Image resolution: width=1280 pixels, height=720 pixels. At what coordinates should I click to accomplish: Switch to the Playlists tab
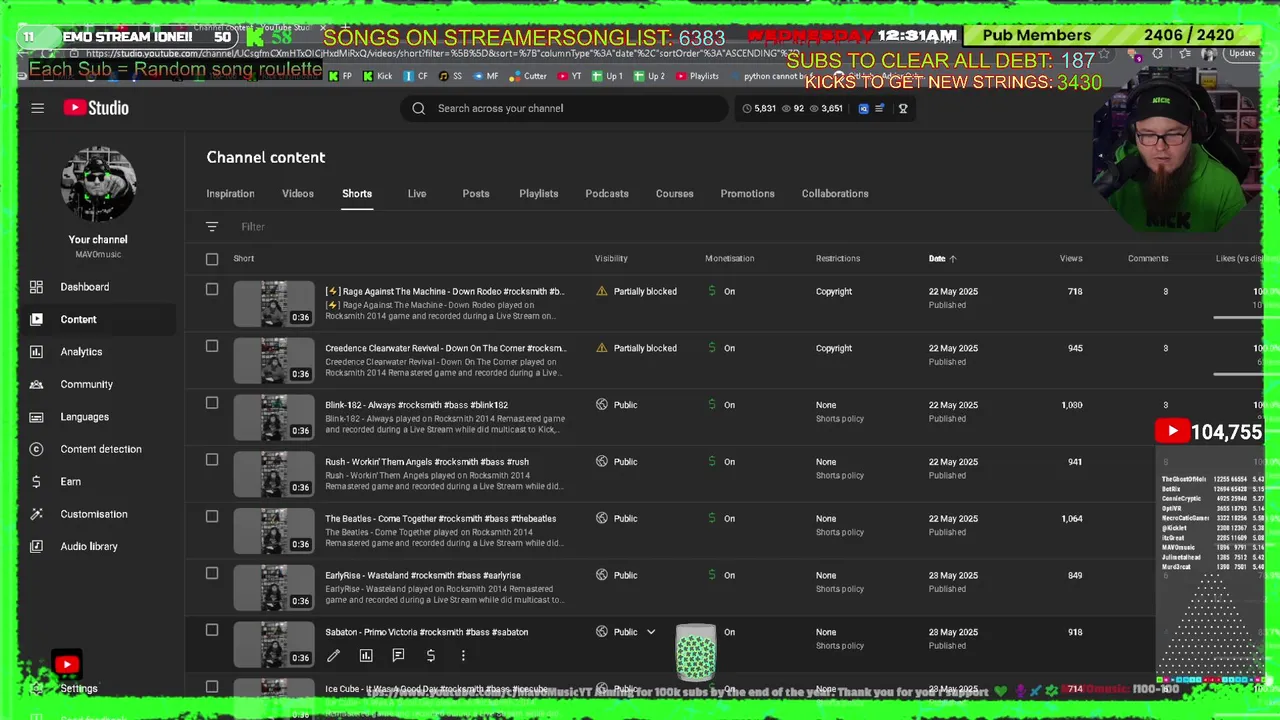539,194
